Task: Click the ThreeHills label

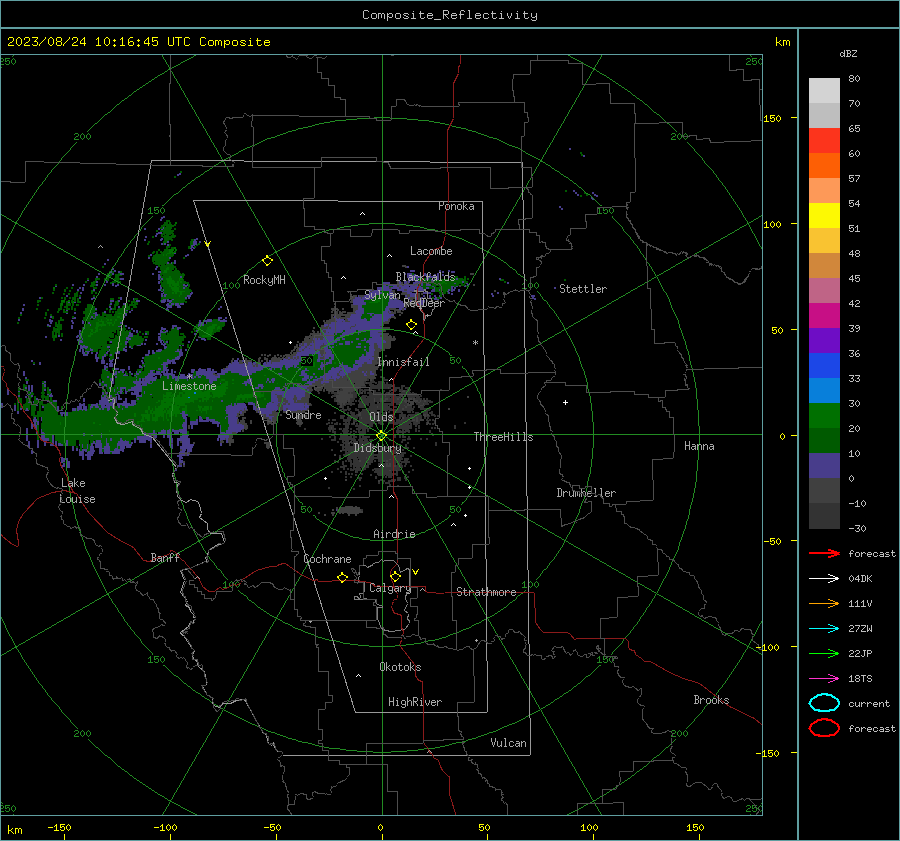Action: tap(503, 437)
